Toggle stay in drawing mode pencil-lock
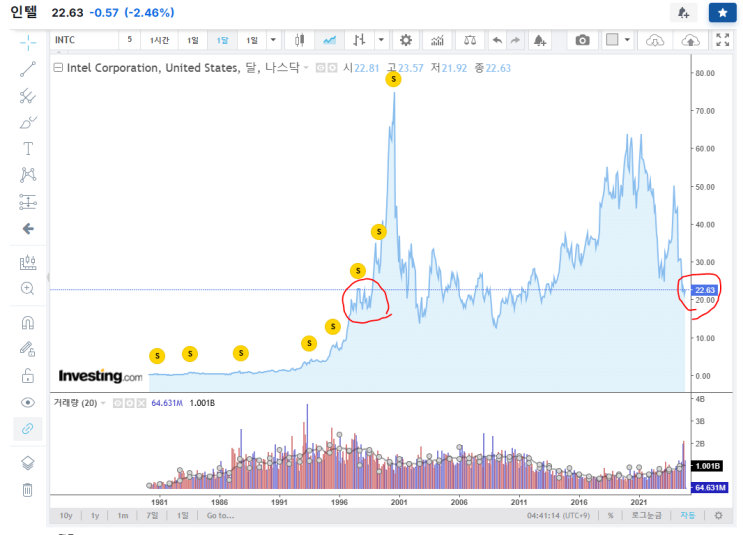This screenshot has width=743, height=535. click(x=27, y=349)
